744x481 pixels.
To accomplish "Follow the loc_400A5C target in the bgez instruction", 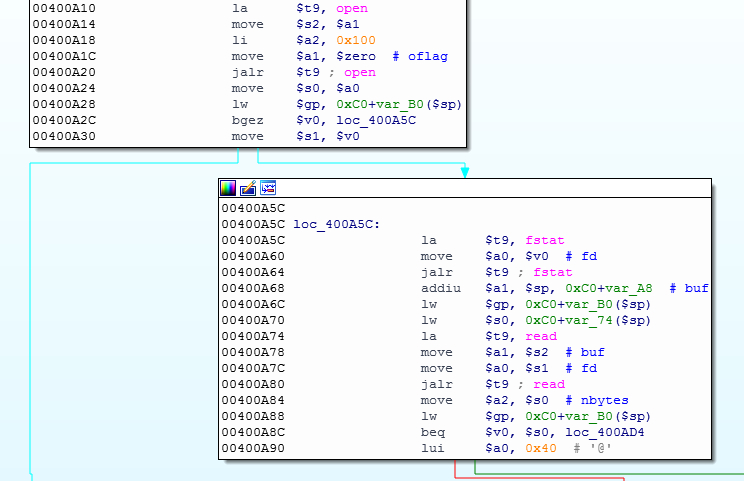I will pyautogui.click(x=376, y=120).
